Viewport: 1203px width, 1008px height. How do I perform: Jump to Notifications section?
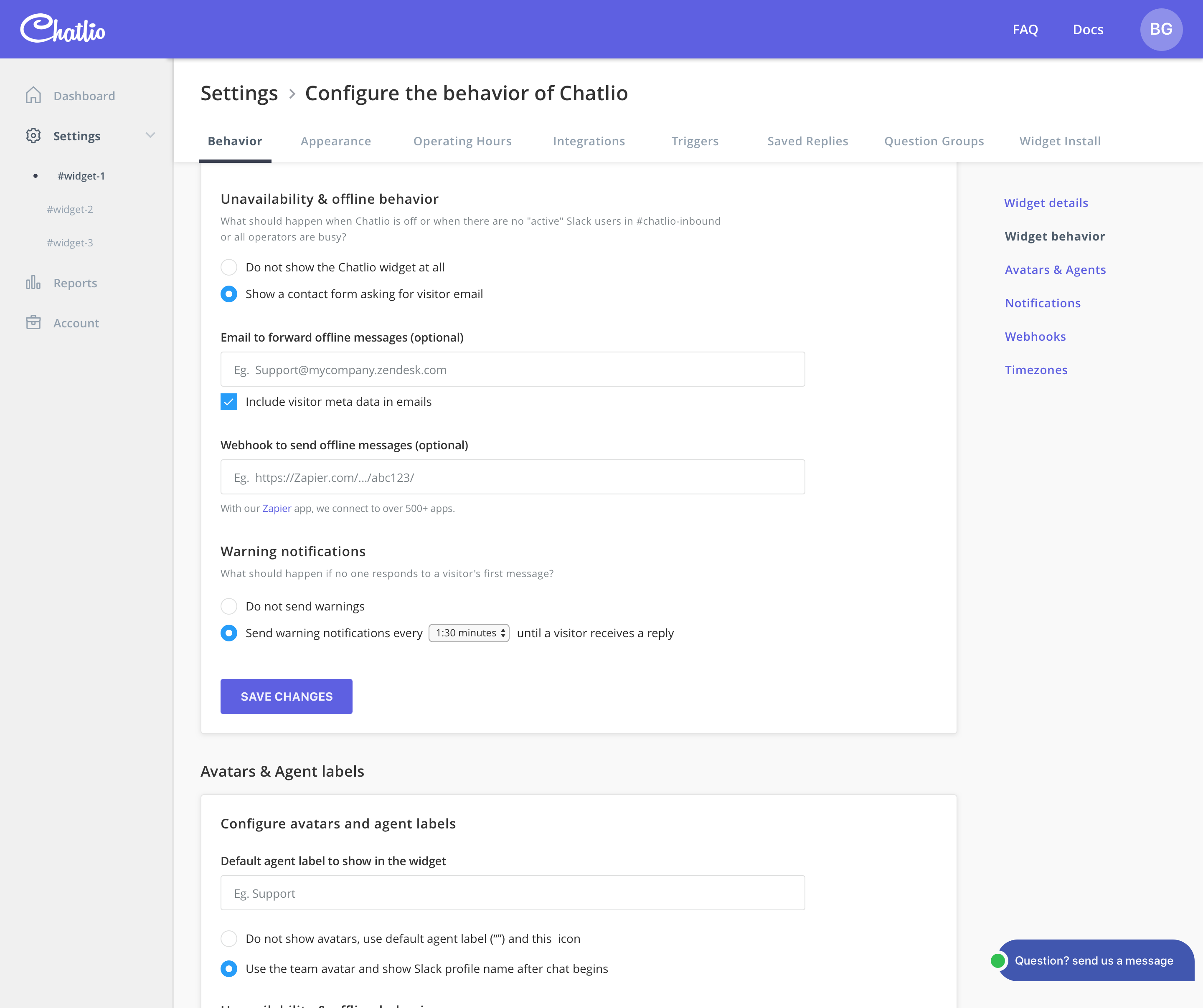coord(1043,303)
